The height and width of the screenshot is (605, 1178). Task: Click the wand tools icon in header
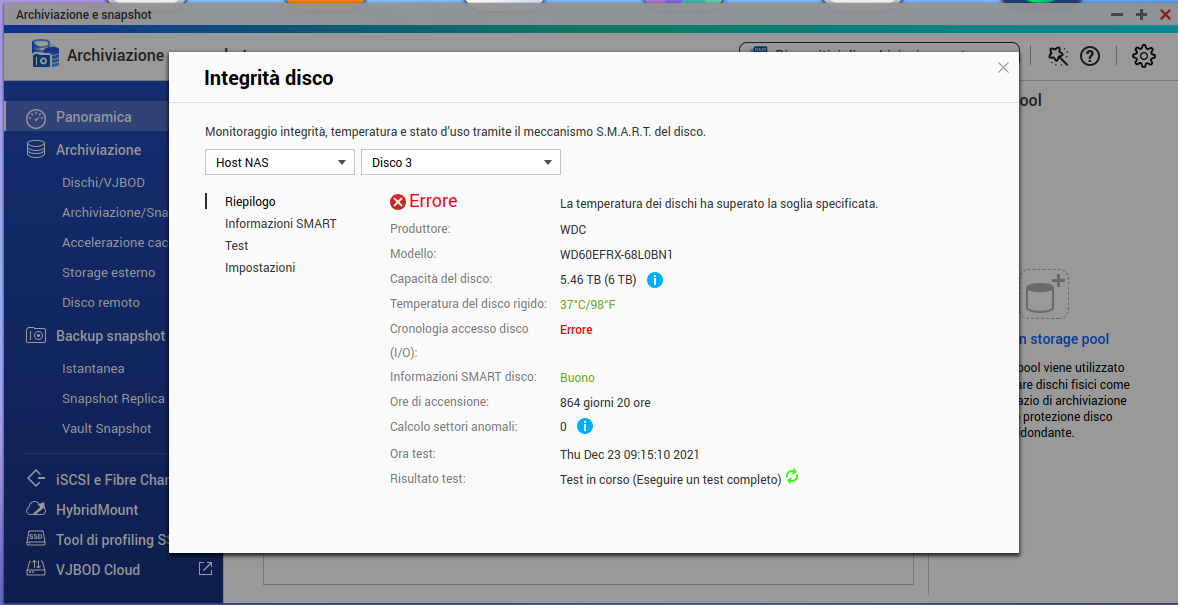1058,56
